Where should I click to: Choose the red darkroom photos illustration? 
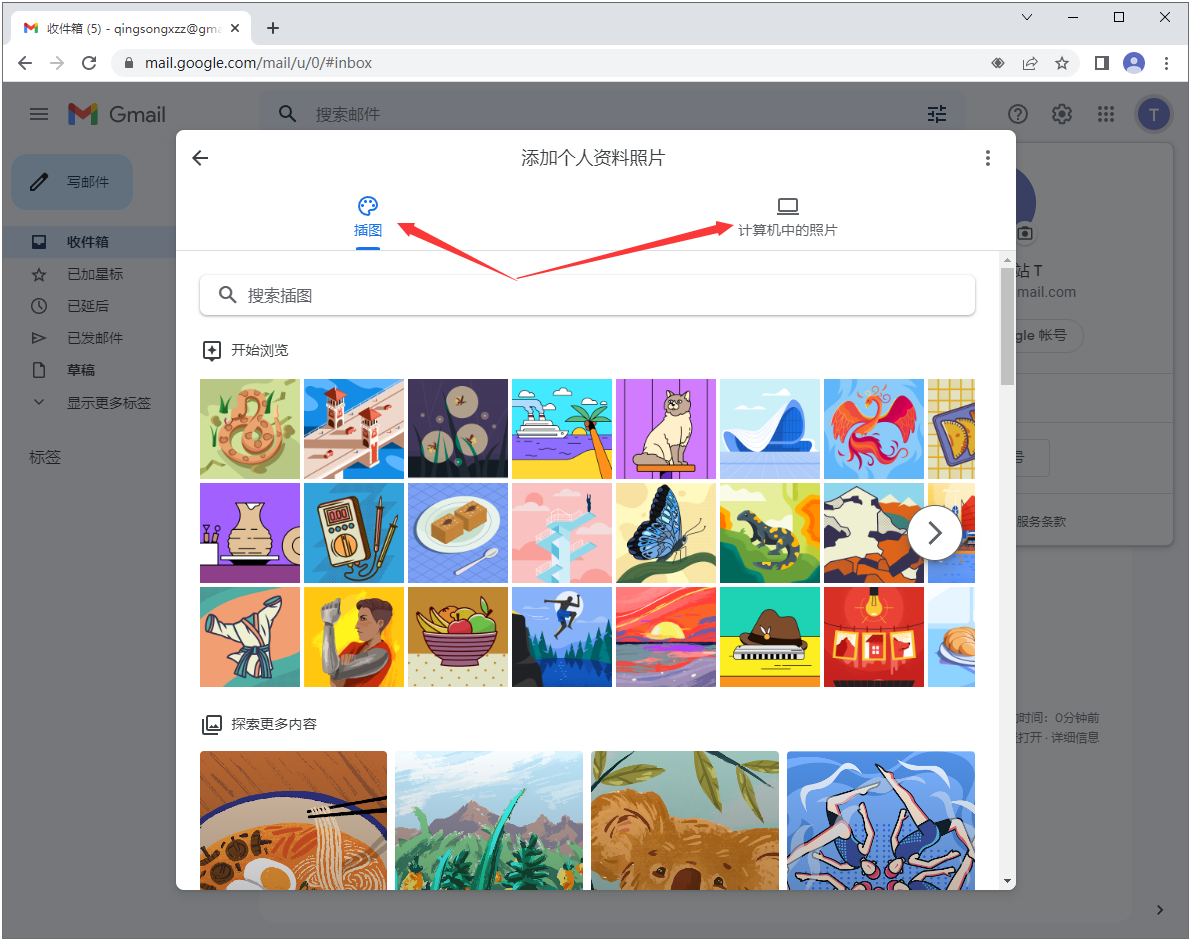[x=874, y=637]
